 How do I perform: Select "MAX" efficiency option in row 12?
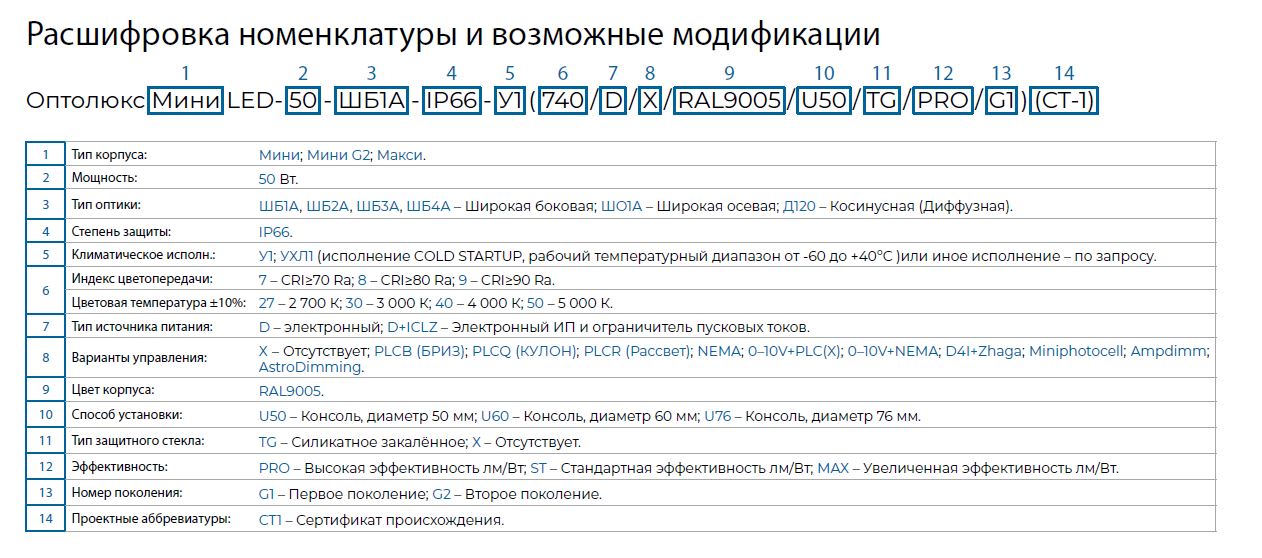(832, 468)
